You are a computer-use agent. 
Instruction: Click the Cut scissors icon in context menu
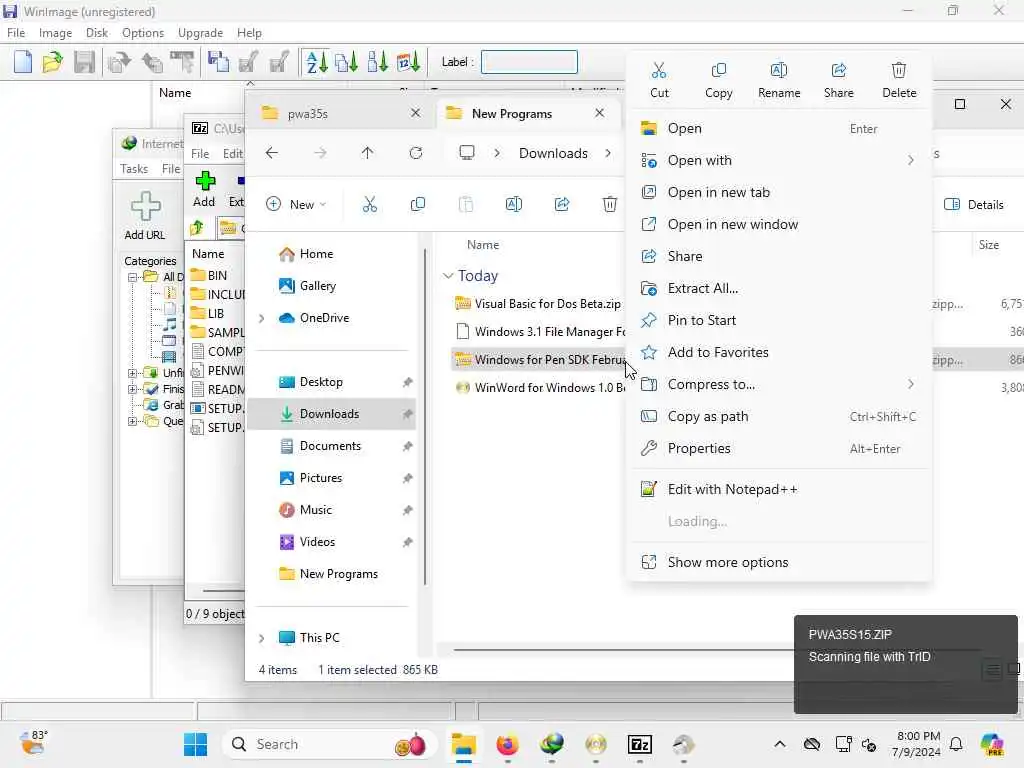[659, 70]
